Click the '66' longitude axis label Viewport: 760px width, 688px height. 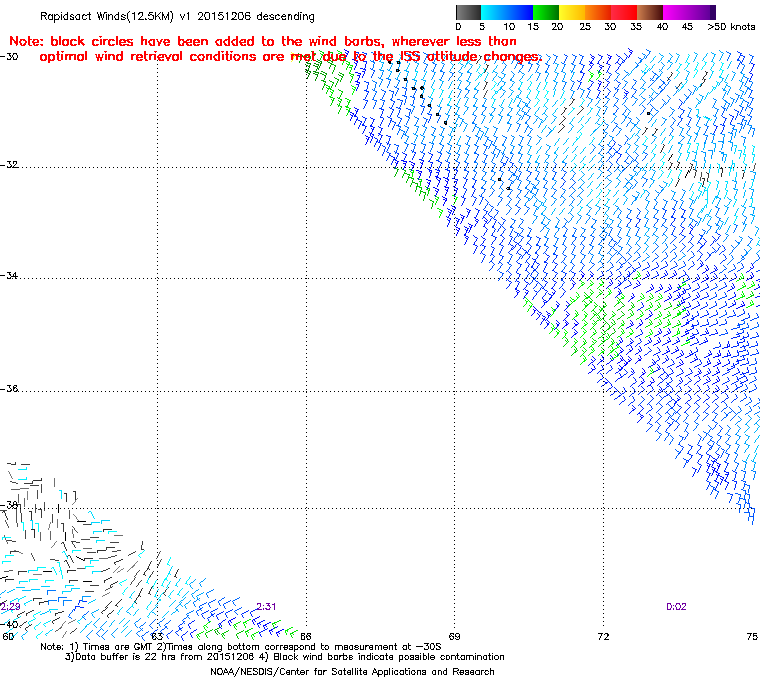pyautogui.click(x=306, y=636)
